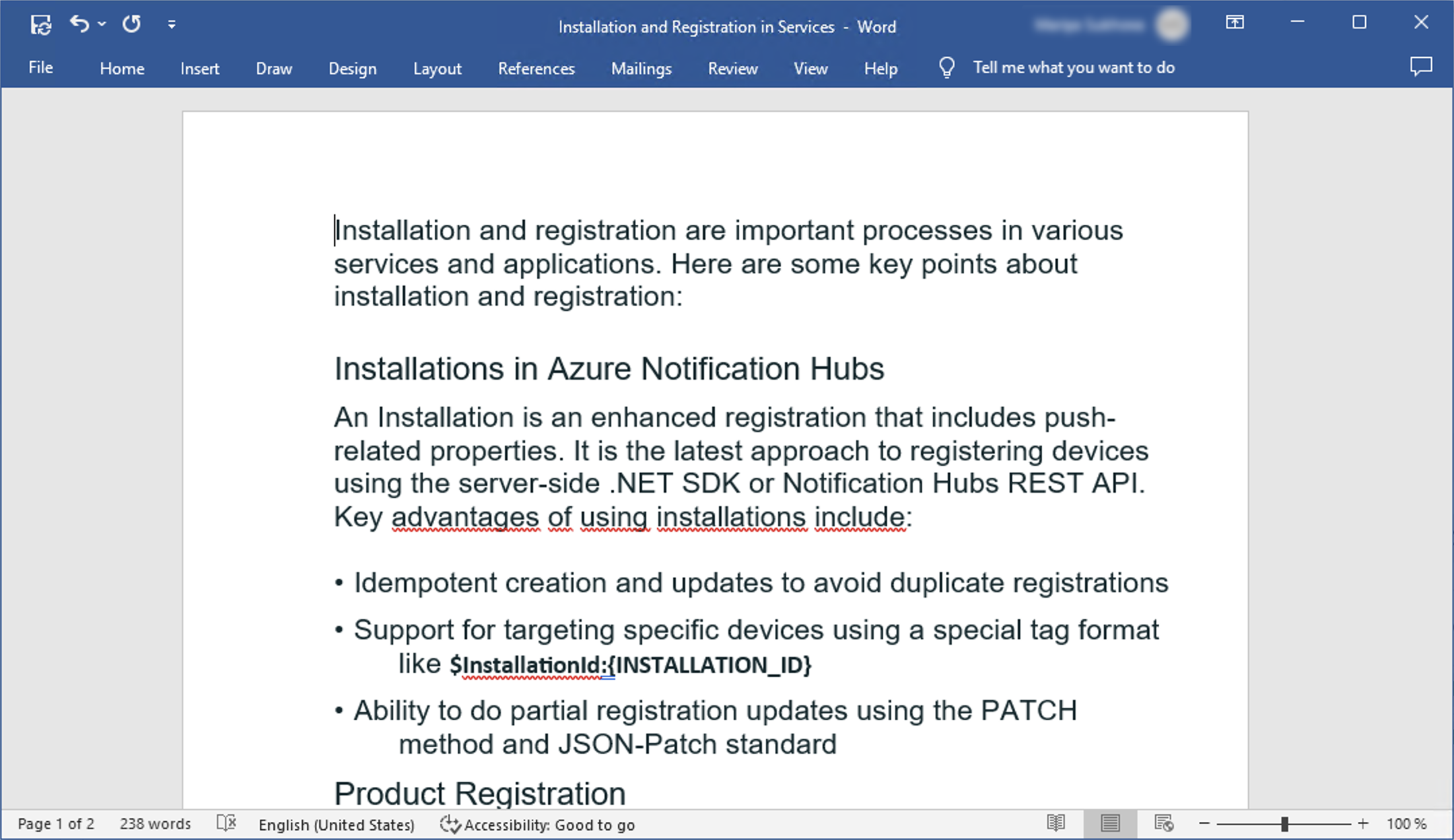Viewport: 1454px width, 840px height.
Task: Undo the last action
Action: 79,24
